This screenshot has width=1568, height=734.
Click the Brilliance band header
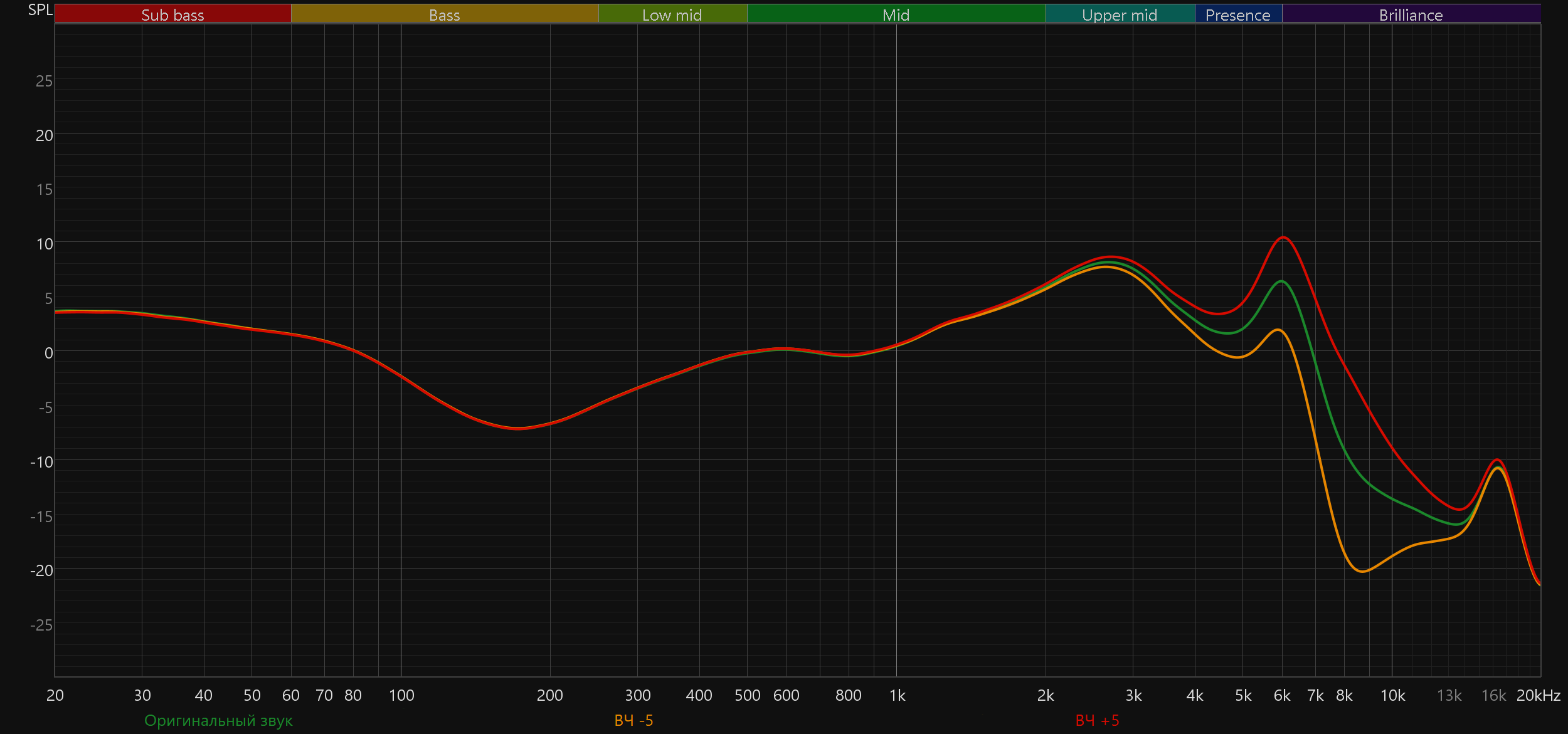tap(1411, 14)
